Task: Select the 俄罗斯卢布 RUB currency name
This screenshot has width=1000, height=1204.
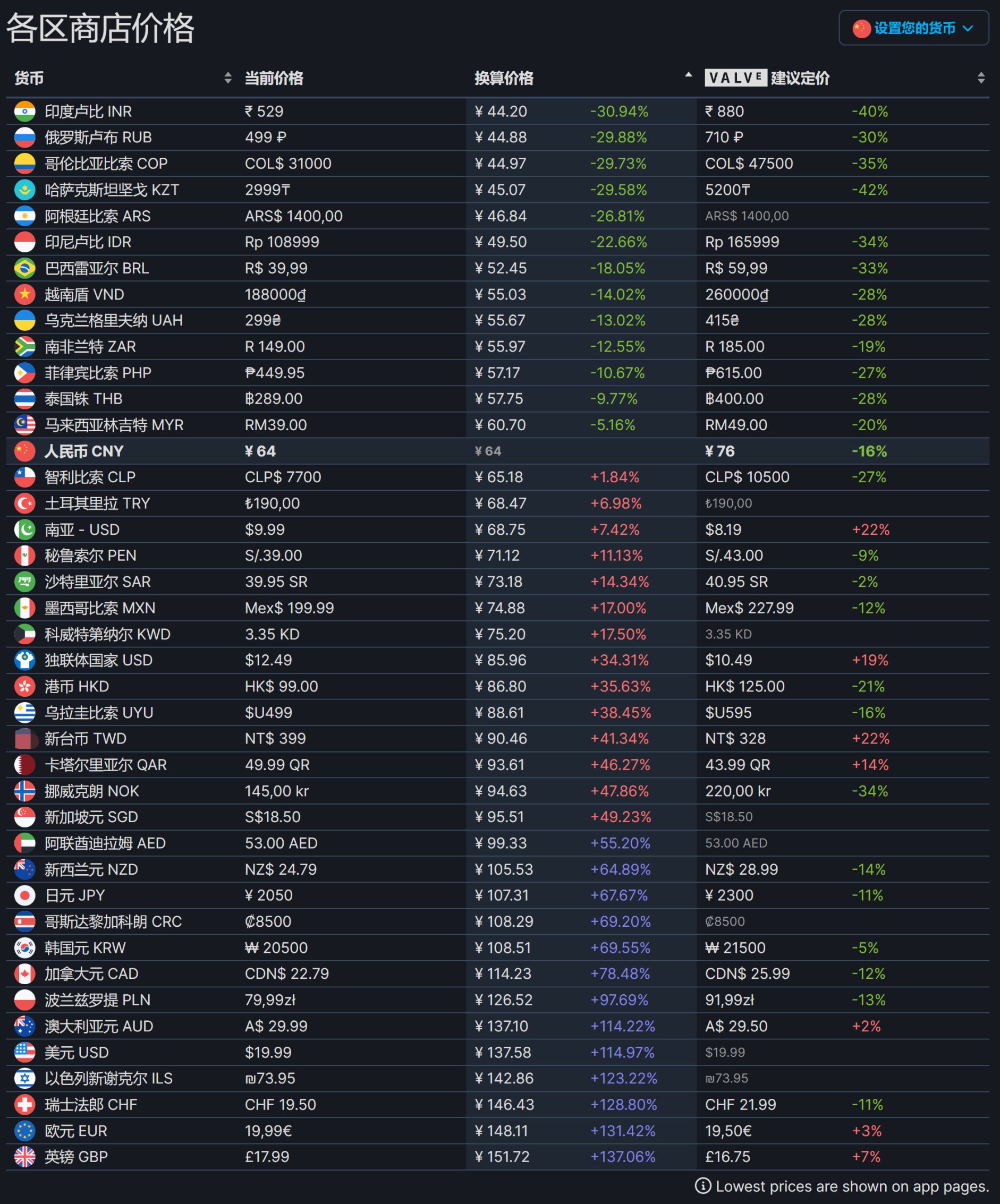Action: [x=98, y=137]
